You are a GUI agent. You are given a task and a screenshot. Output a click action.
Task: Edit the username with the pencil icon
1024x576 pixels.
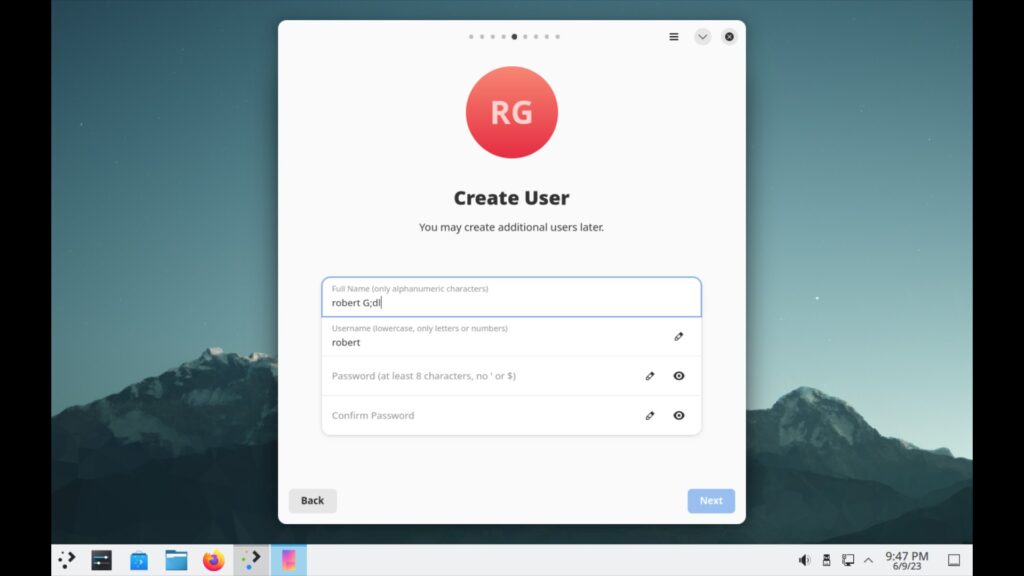(x=679, y=336)
